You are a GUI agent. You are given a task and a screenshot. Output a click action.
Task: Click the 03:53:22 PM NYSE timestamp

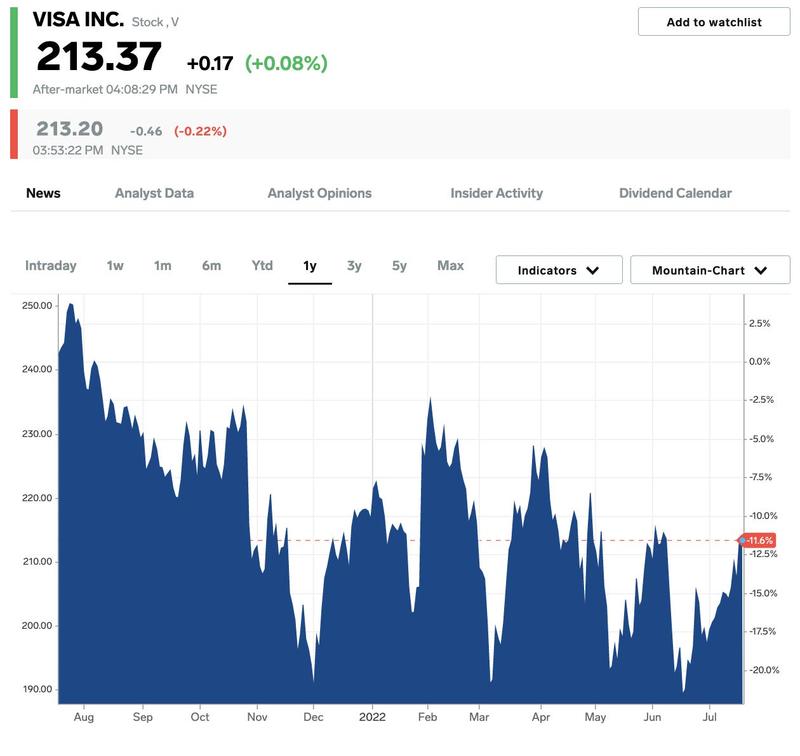pos(88,150)
